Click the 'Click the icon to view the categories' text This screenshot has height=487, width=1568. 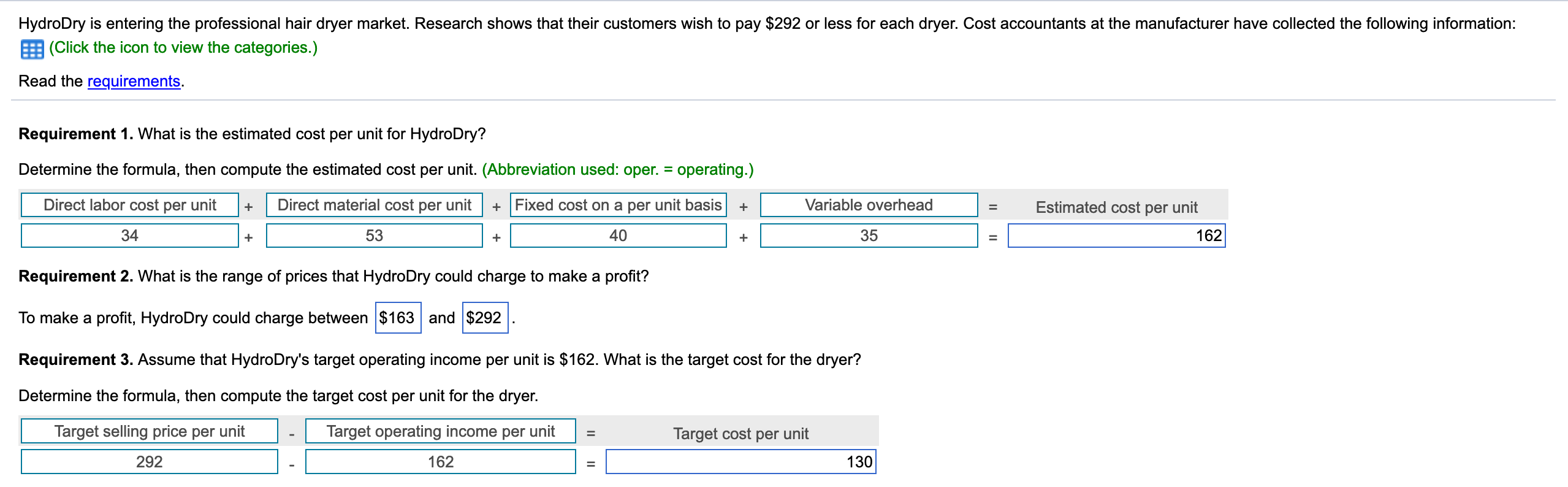(183, 48)
